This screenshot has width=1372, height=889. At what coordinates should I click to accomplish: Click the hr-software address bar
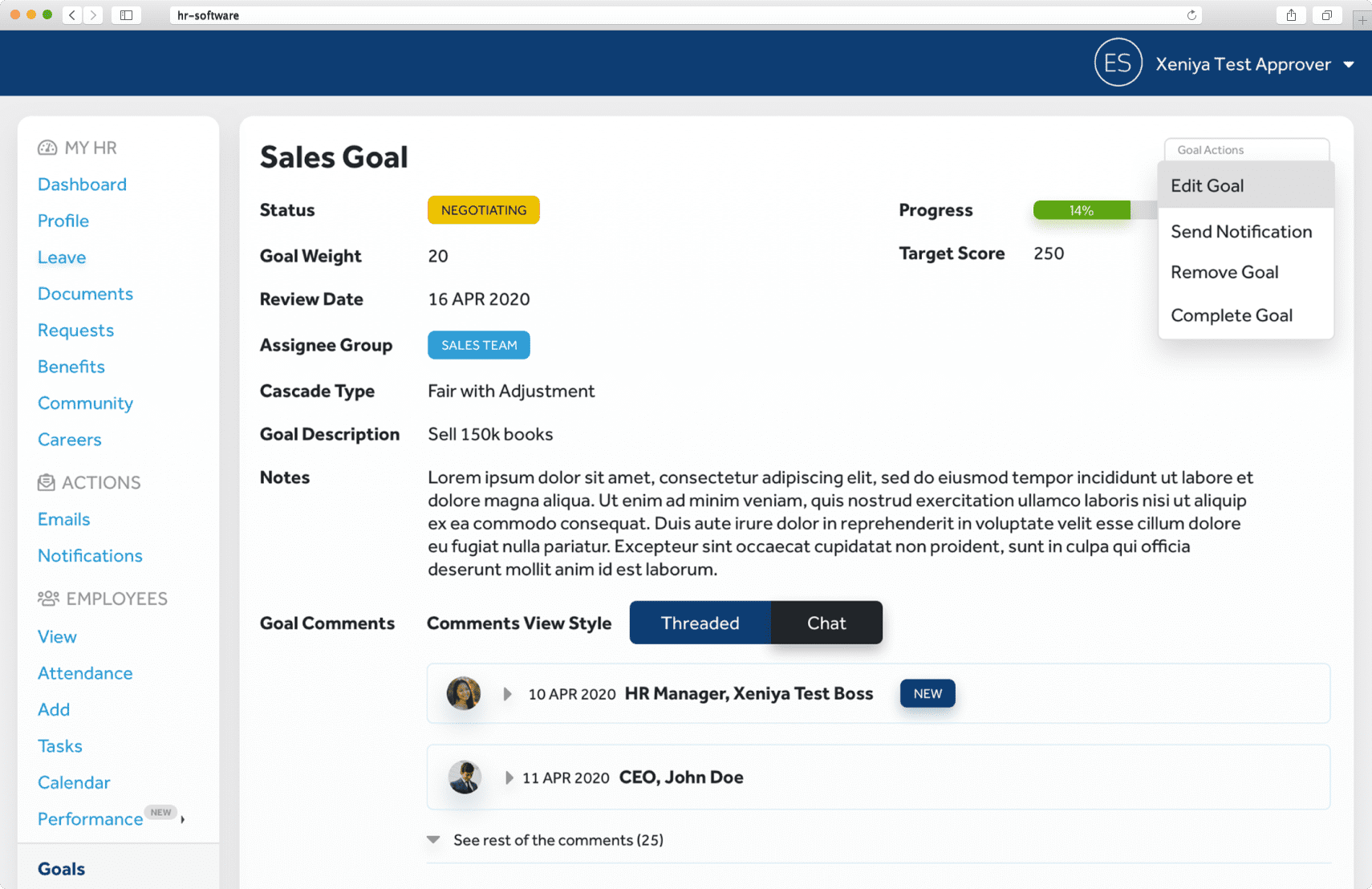(x=207, y=14)
